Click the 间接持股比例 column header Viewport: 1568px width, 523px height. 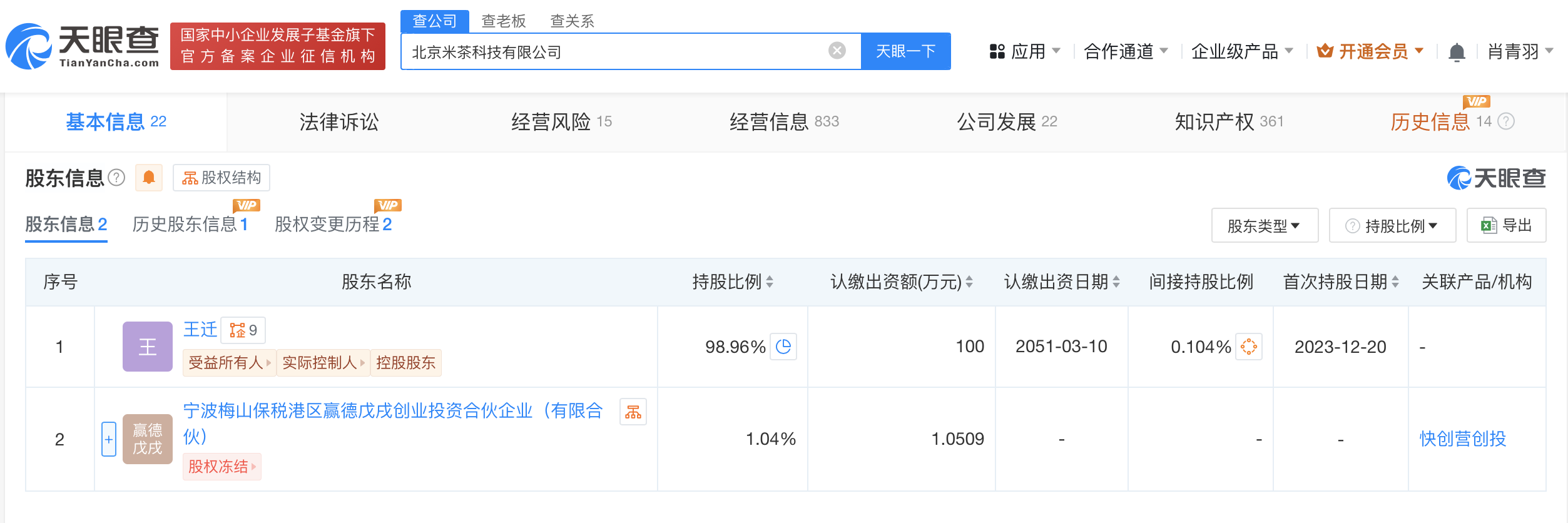(x=1201, y=282)
